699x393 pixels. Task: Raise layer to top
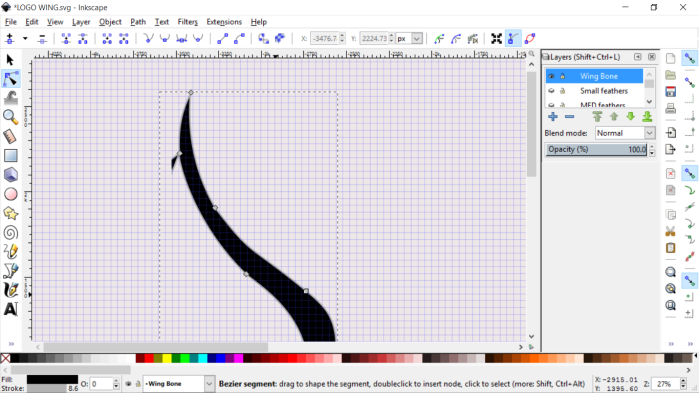click(597, 117)
